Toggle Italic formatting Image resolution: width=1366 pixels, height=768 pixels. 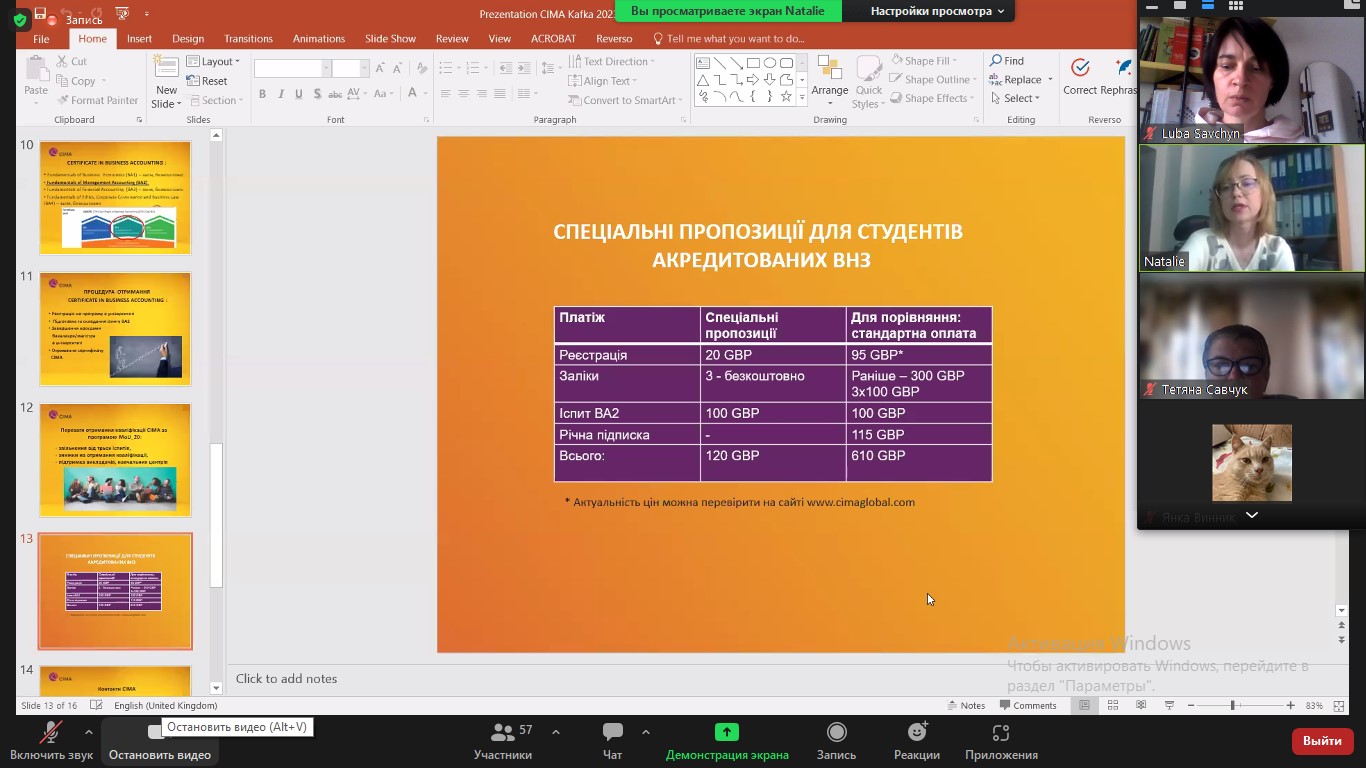tap(280, 94)
